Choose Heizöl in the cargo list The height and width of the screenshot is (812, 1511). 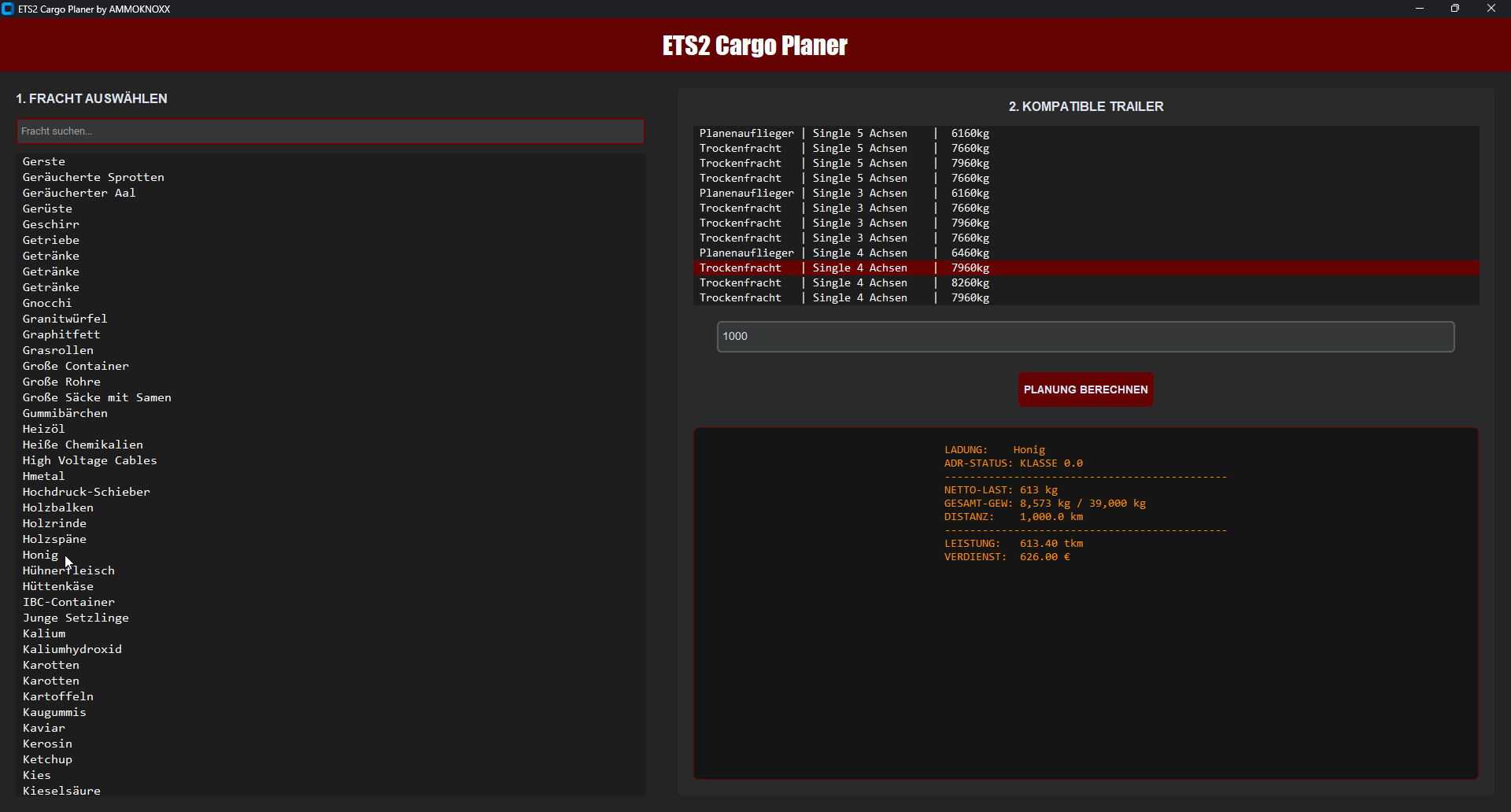click(44, 429)
